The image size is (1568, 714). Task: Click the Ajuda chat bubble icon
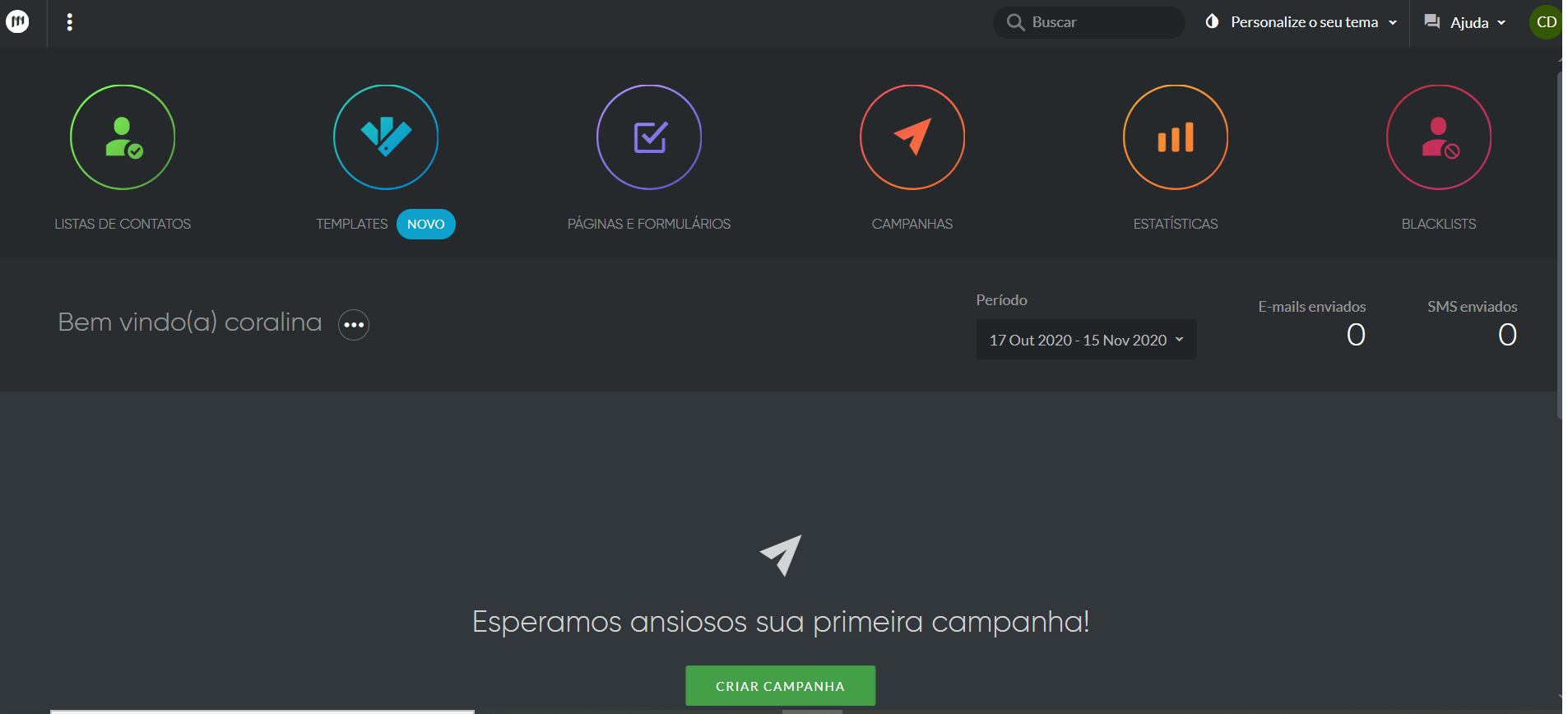tap(1432, 22)
